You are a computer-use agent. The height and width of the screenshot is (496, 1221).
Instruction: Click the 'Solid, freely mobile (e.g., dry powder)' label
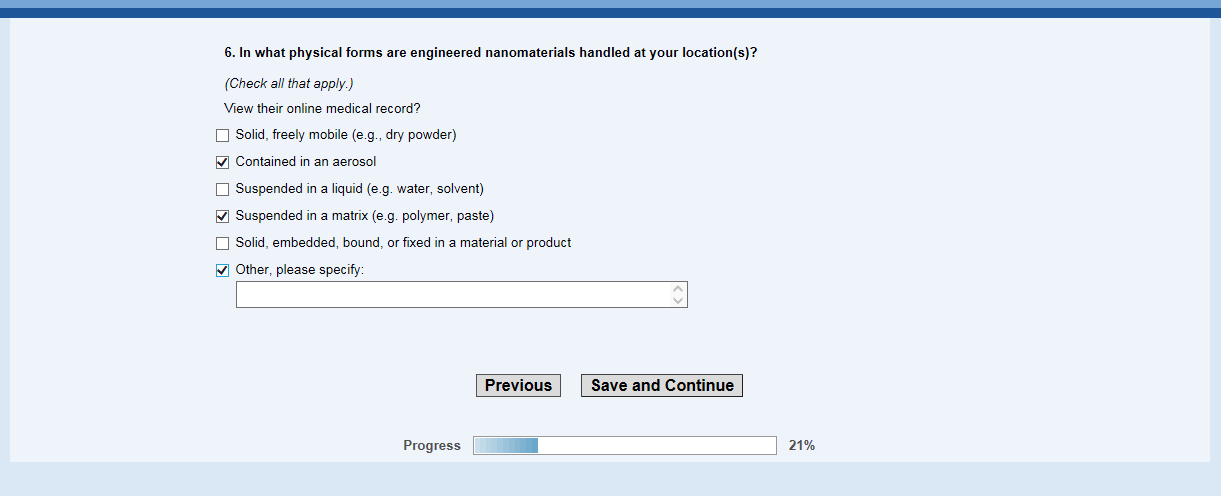pyautogui.click(x=345, y=135)
